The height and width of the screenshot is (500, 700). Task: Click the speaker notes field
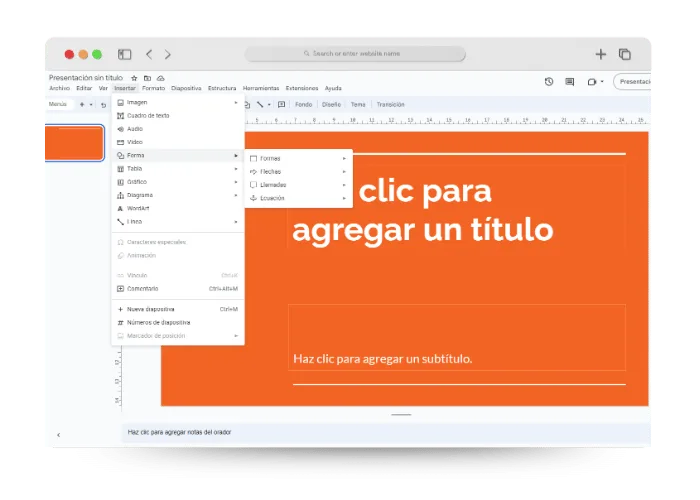pyautogui.click(x=386, y=432)
